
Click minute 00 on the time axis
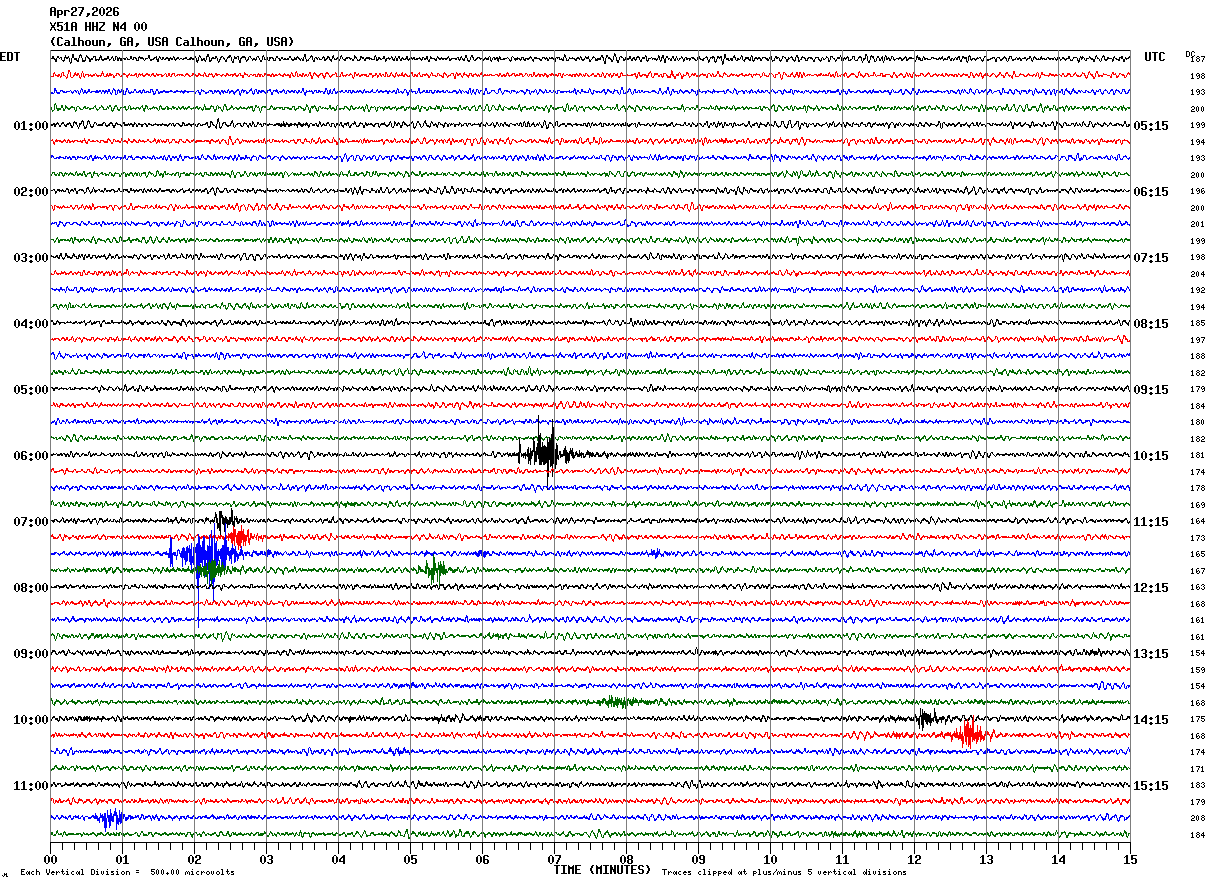[x=50, y=859]
